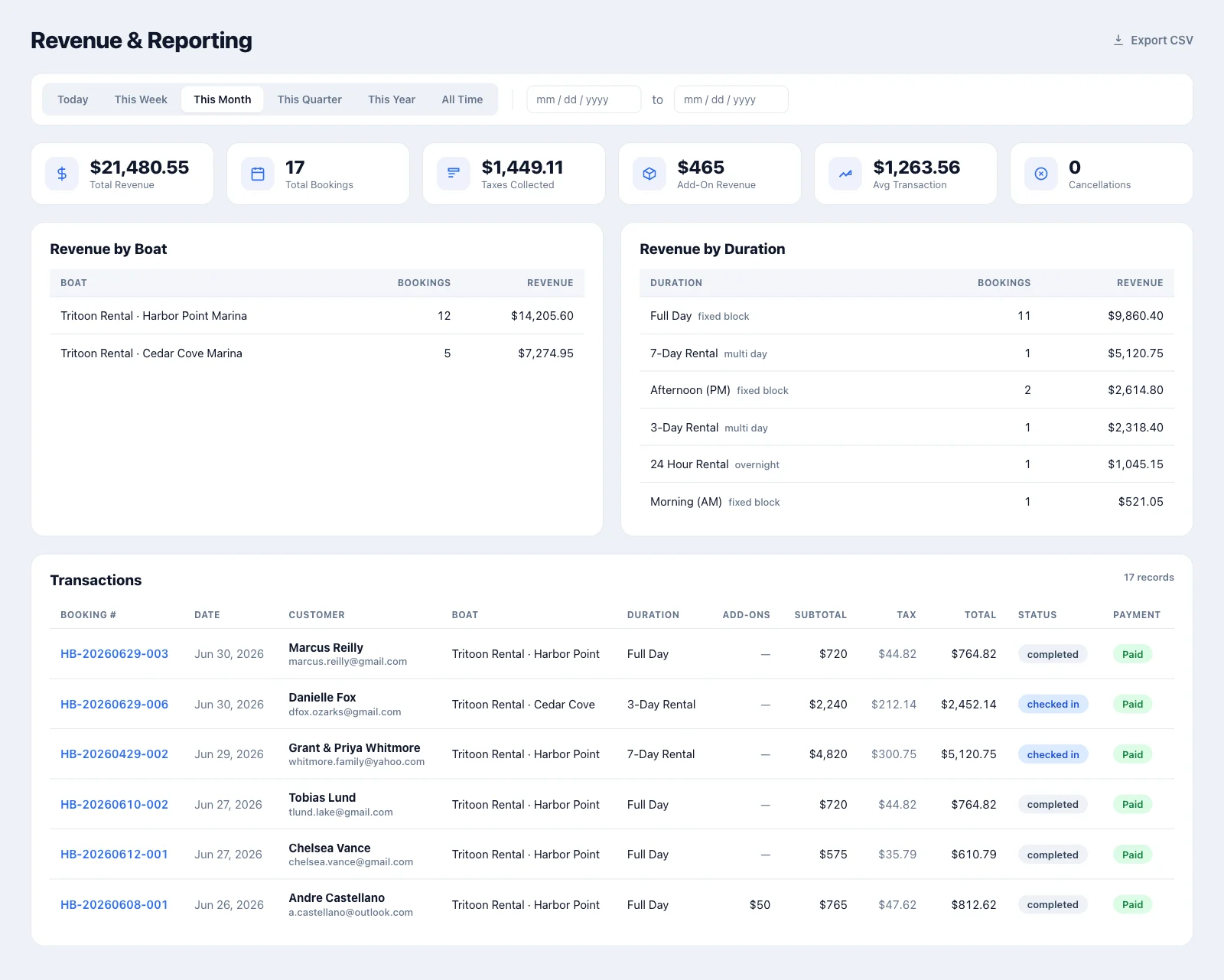Open booking HB-20260629-006
Screen dimensions: 1224x980
114,705
